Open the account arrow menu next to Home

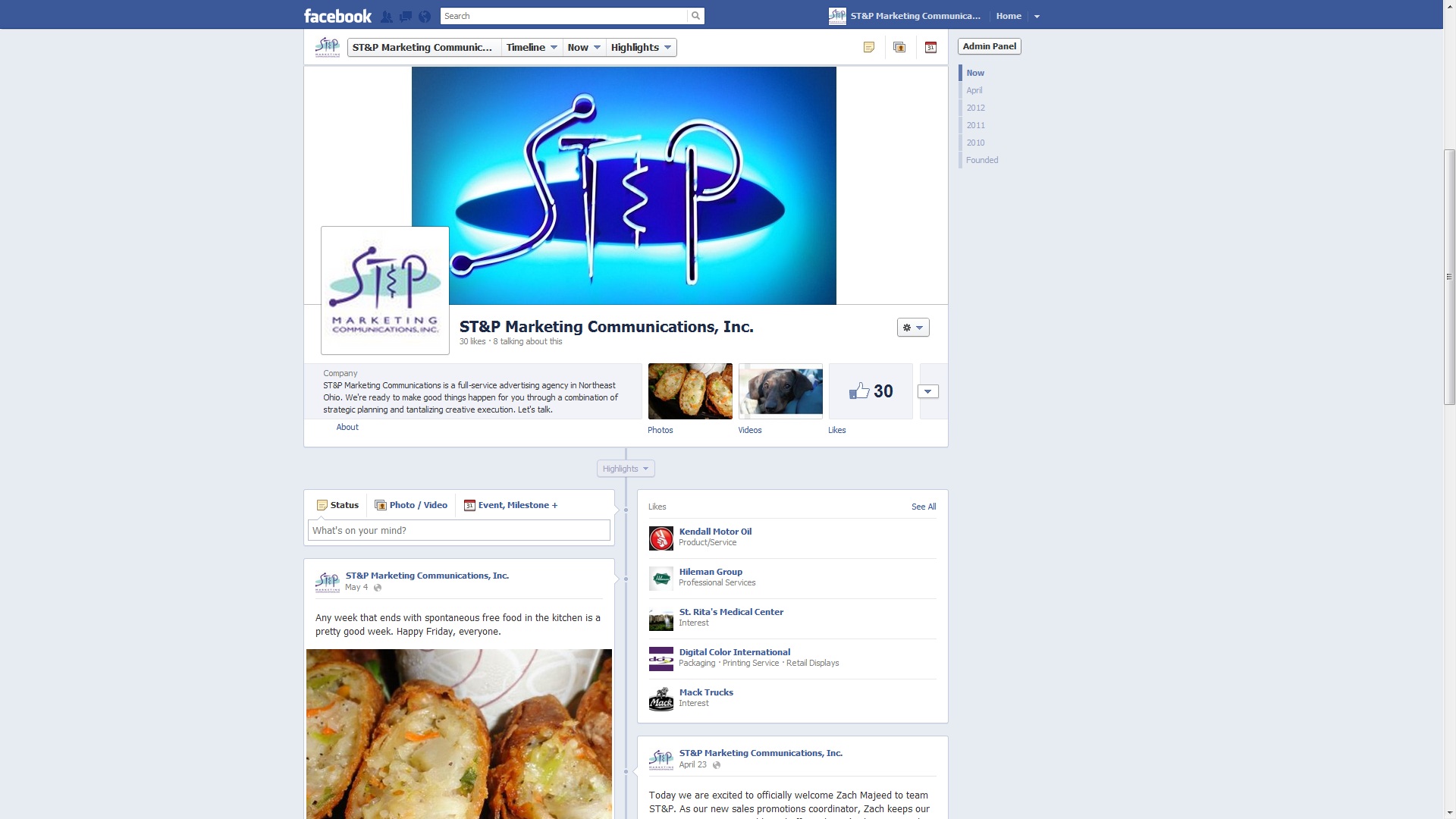tap(1037, 16)
